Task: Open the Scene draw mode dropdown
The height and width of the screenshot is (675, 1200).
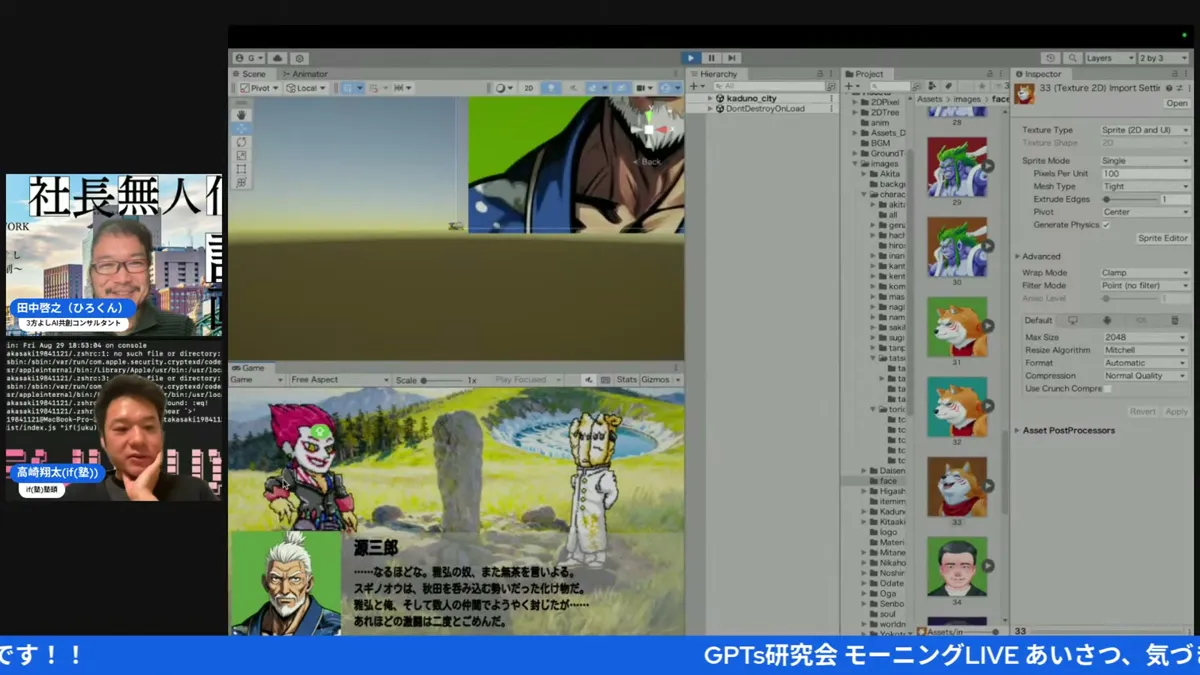Action: pyautogui.click(x=502, y=88)
